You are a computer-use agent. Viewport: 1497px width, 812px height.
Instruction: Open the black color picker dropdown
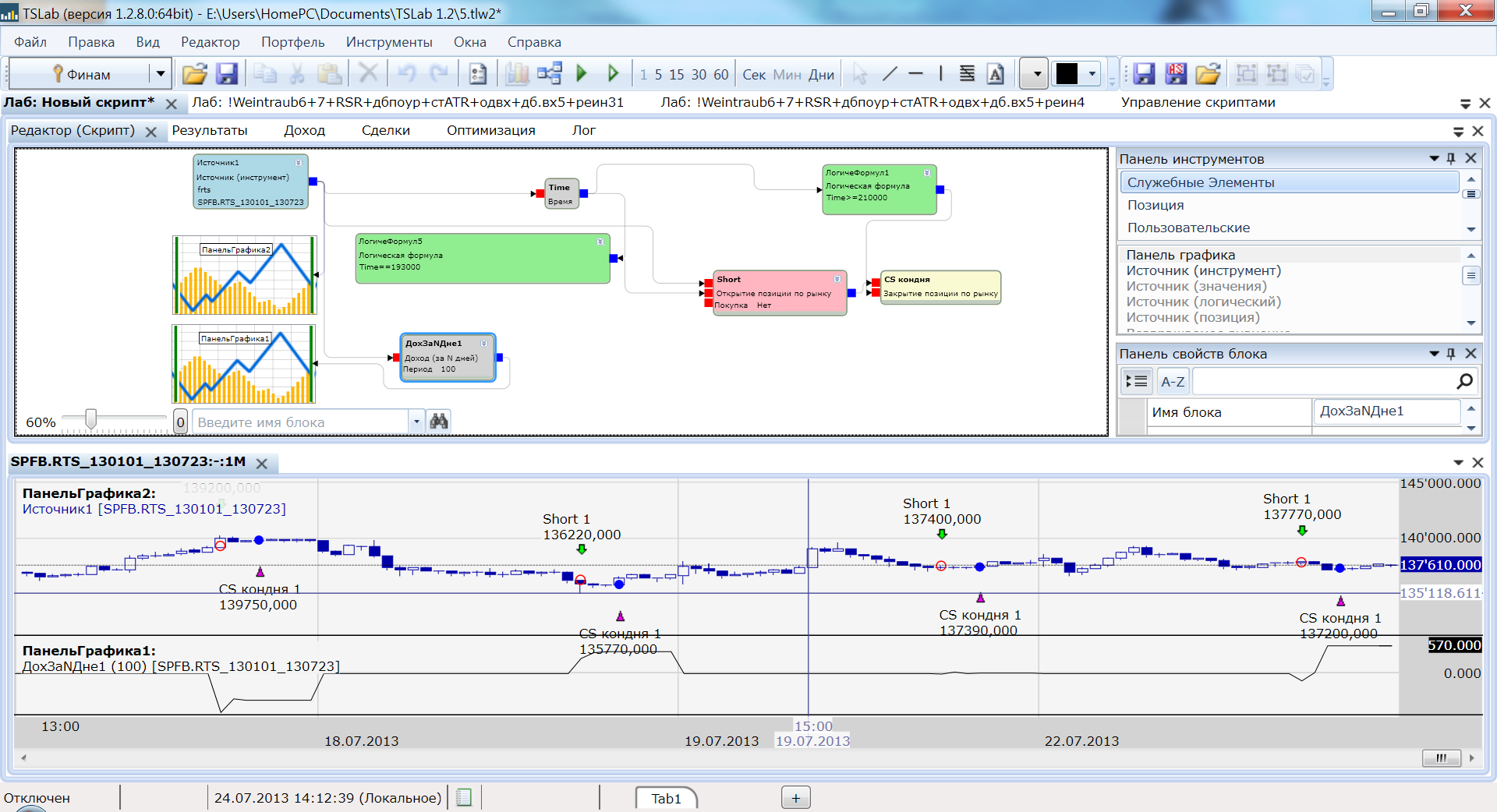point(1092,74)
